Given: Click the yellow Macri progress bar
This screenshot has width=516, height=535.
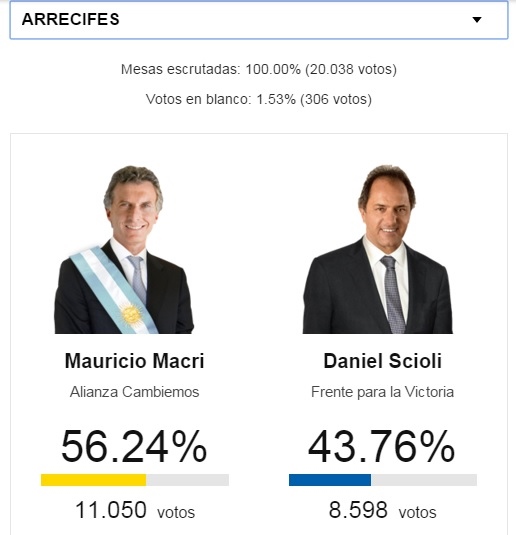Looking at the screenshot, I should point(94,480).
